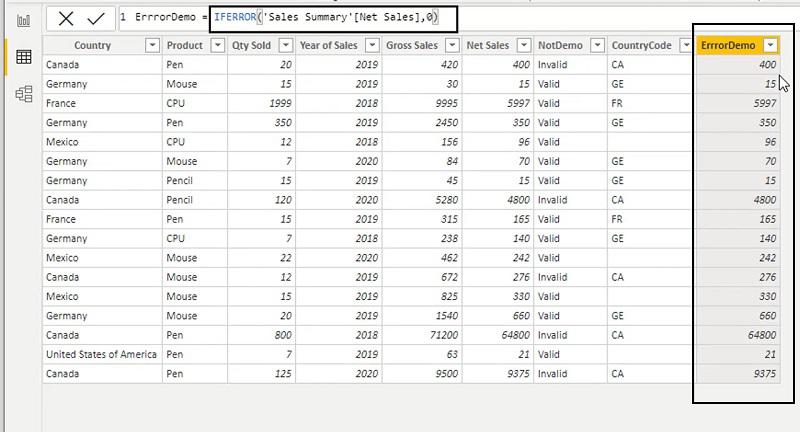Screen dimensions: 800x432
Task: Open the Year of Sales filter dropdown
Action: (x=372, y=45)
